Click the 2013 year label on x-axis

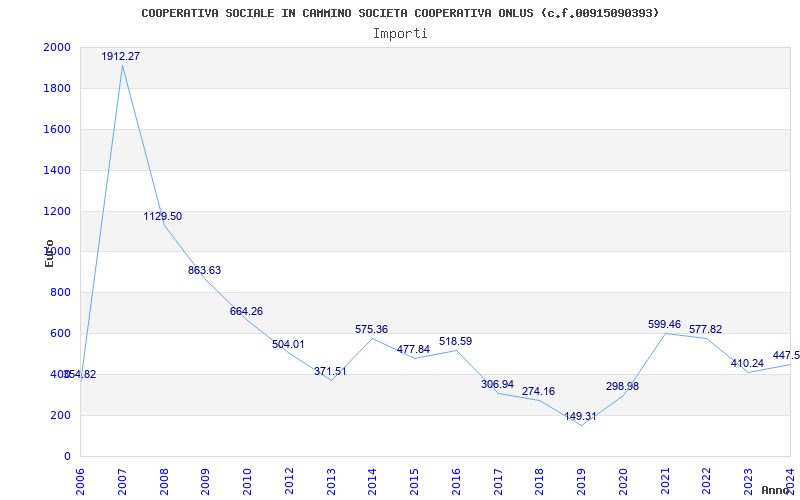click(x=331, y=481)
